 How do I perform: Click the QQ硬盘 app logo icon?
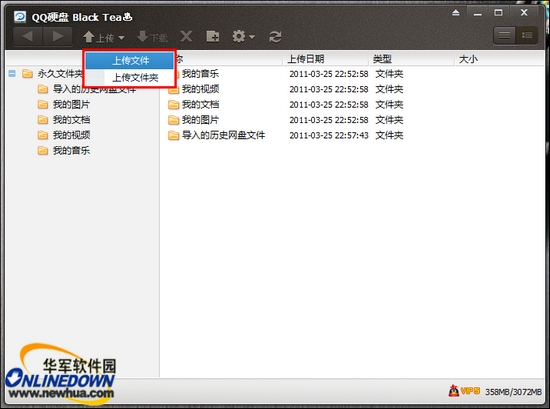click(x=20, y=16)
